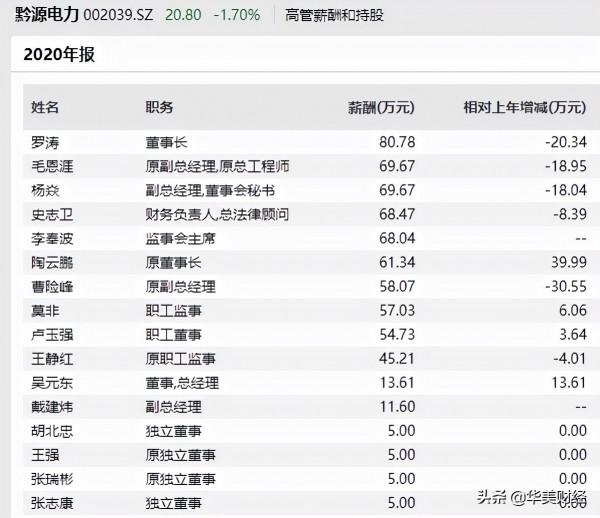This screenshot has height=518, width=600.
Task: Click position 原职工监事
Action: click(x=180, y=359)
